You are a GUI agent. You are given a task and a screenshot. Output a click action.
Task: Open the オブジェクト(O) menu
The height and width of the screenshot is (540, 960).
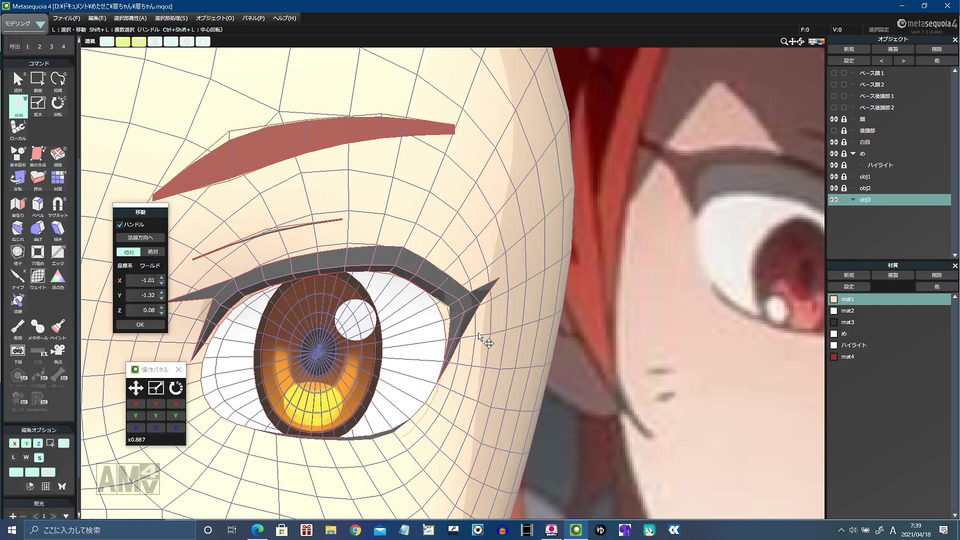click(x=215, y=18)
